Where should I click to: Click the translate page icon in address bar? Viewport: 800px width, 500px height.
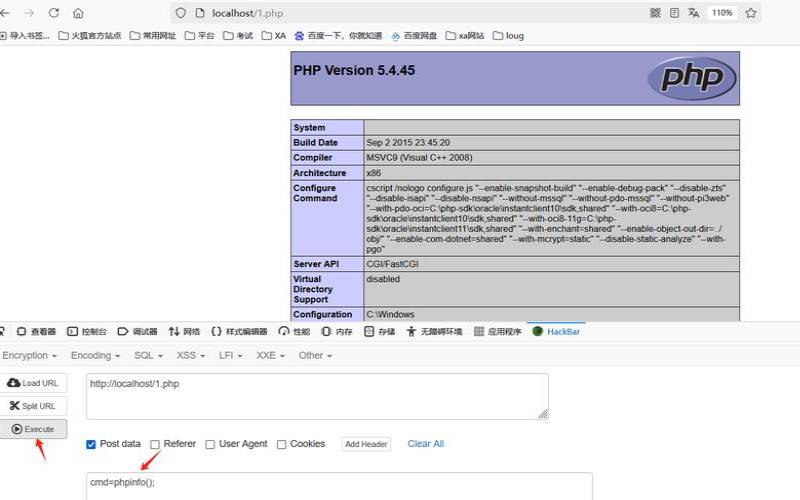pos(693,13)
